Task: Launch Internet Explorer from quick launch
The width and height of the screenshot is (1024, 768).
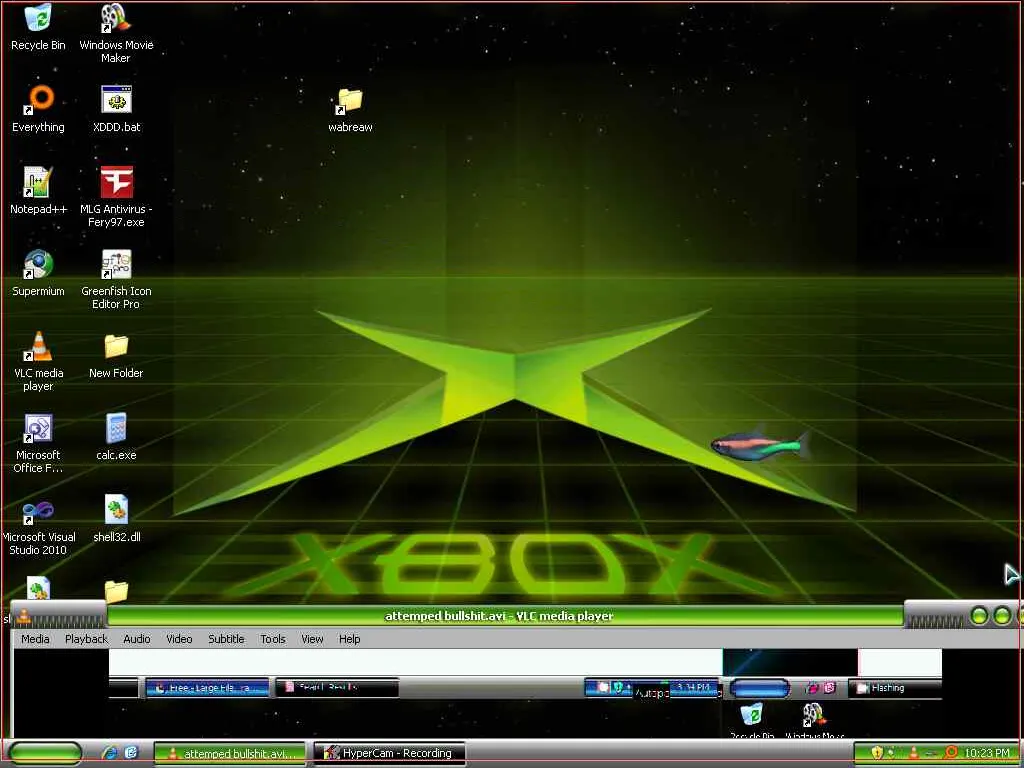Action: tap(110, 753)
